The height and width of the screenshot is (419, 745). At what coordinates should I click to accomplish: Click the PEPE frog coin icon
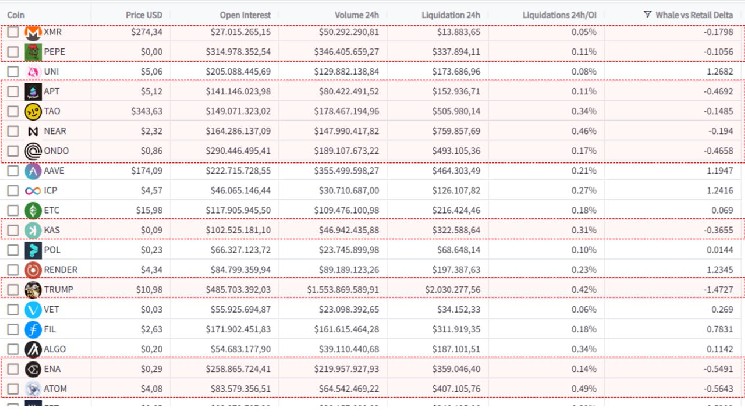pyautogui.click(x=34, y=52)
